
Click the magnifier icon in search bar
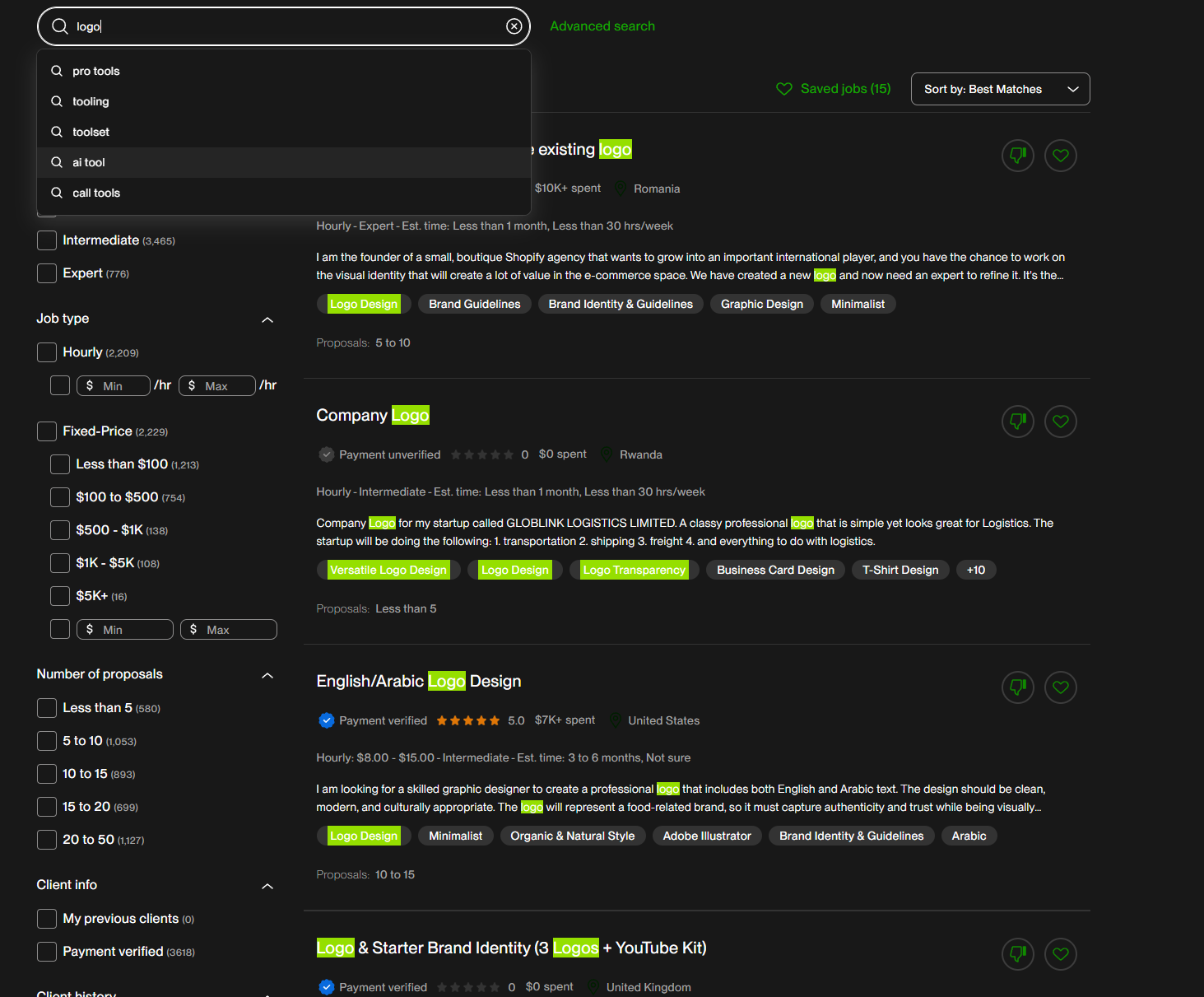(x=60, y=26)
